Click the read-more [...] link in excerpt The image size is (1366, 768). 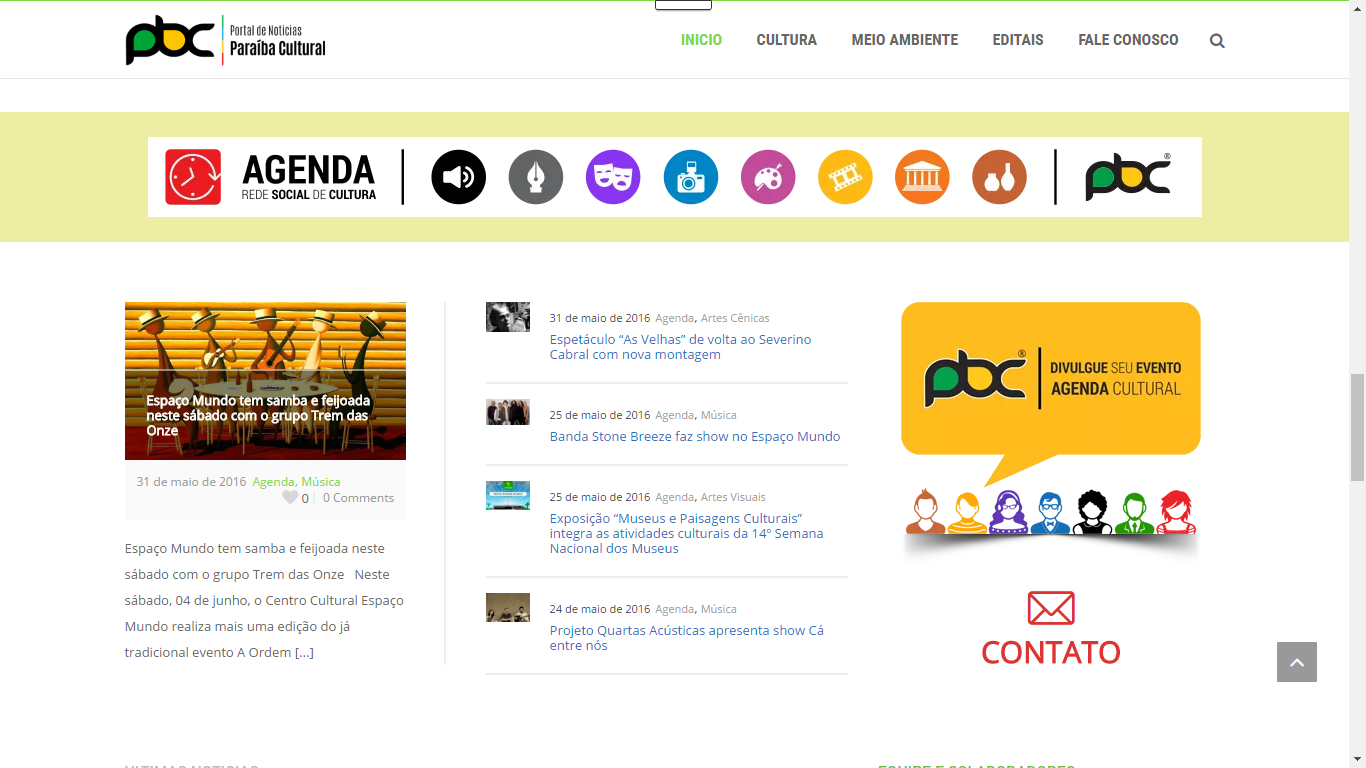[x=304, y=652]
